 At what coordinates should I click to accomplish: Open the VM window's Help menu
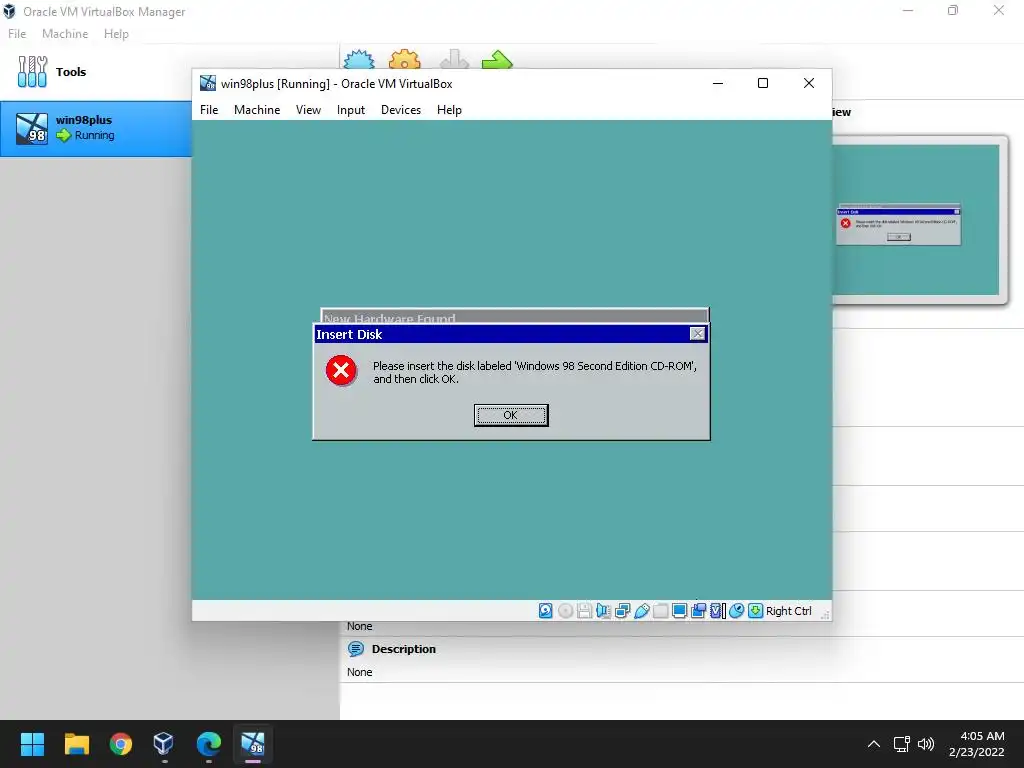449,110
